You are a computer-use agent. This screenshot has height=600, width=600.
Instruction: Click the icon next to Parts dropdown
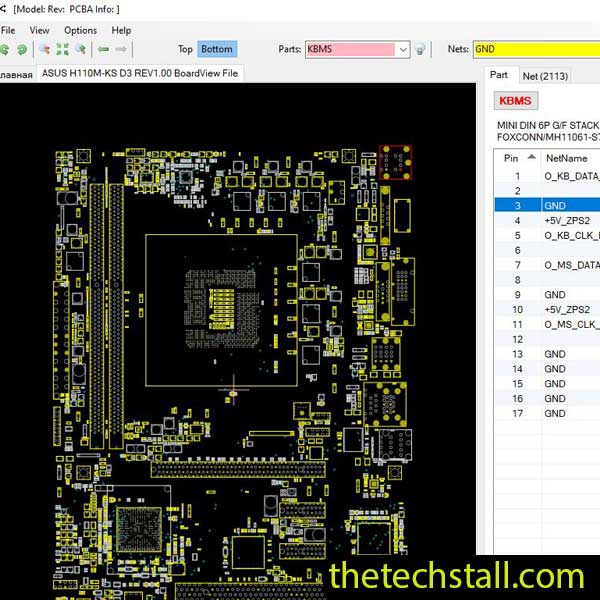[420, 49]
